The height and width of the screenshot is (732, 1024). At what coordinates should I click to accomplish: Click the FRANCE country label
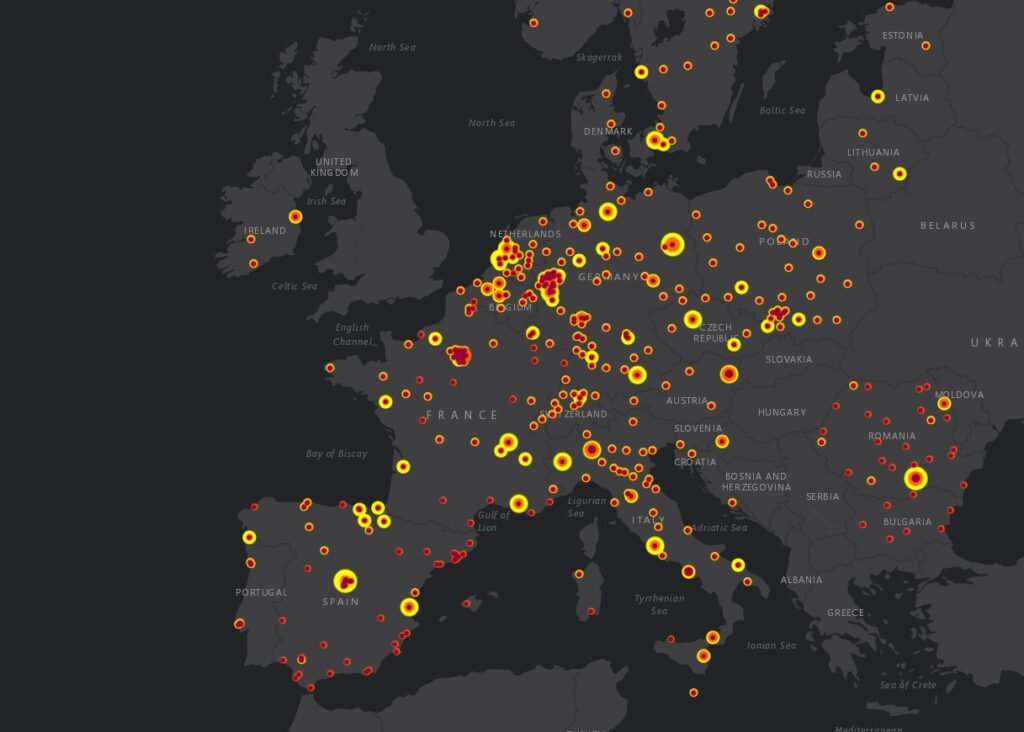462,414
